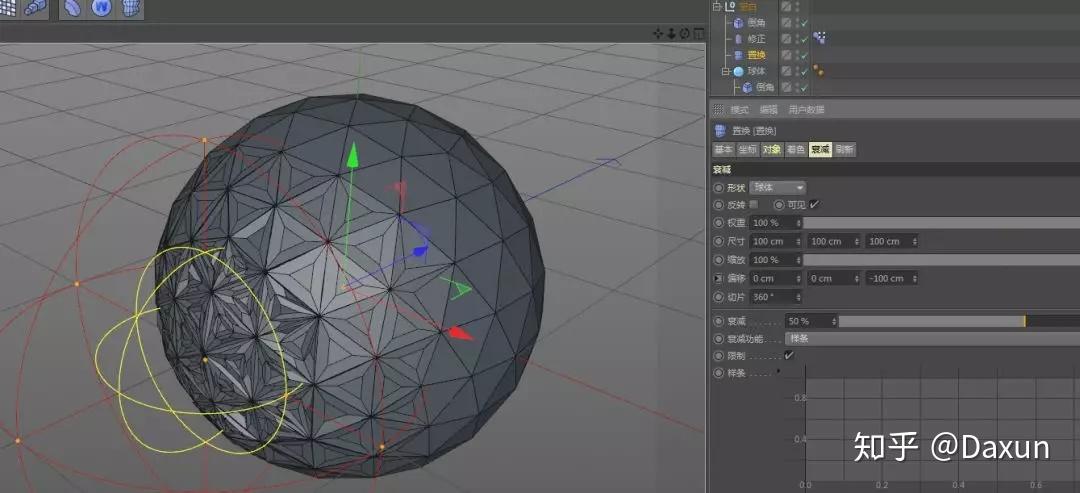Click the 置换 icon in attribute header
This screenshot has width=1080, height=493.
[x=720, y=131]
